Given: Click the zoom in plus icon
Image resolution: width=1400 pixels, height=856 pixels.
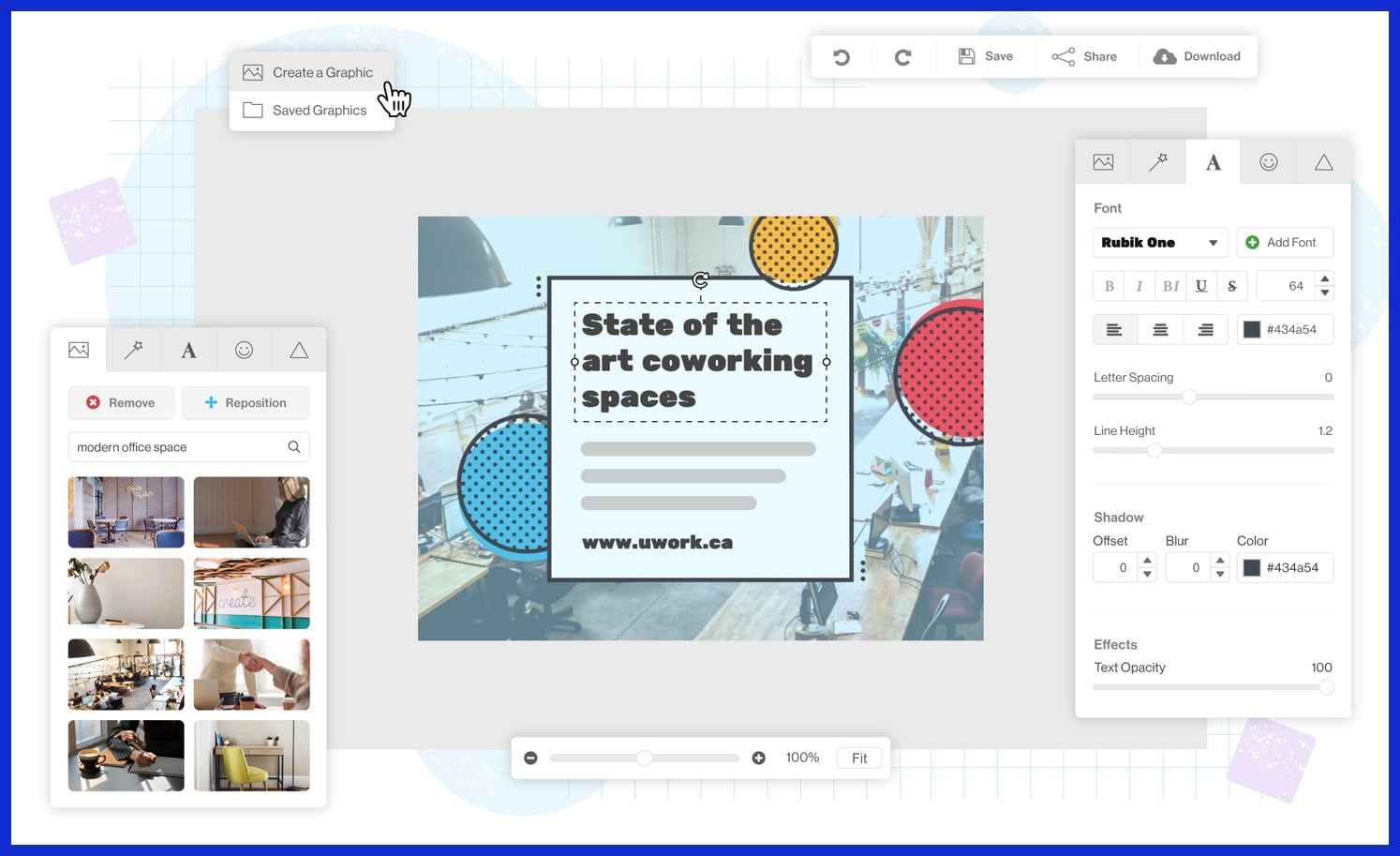Looking at the screenshot, I should point(758,758).
